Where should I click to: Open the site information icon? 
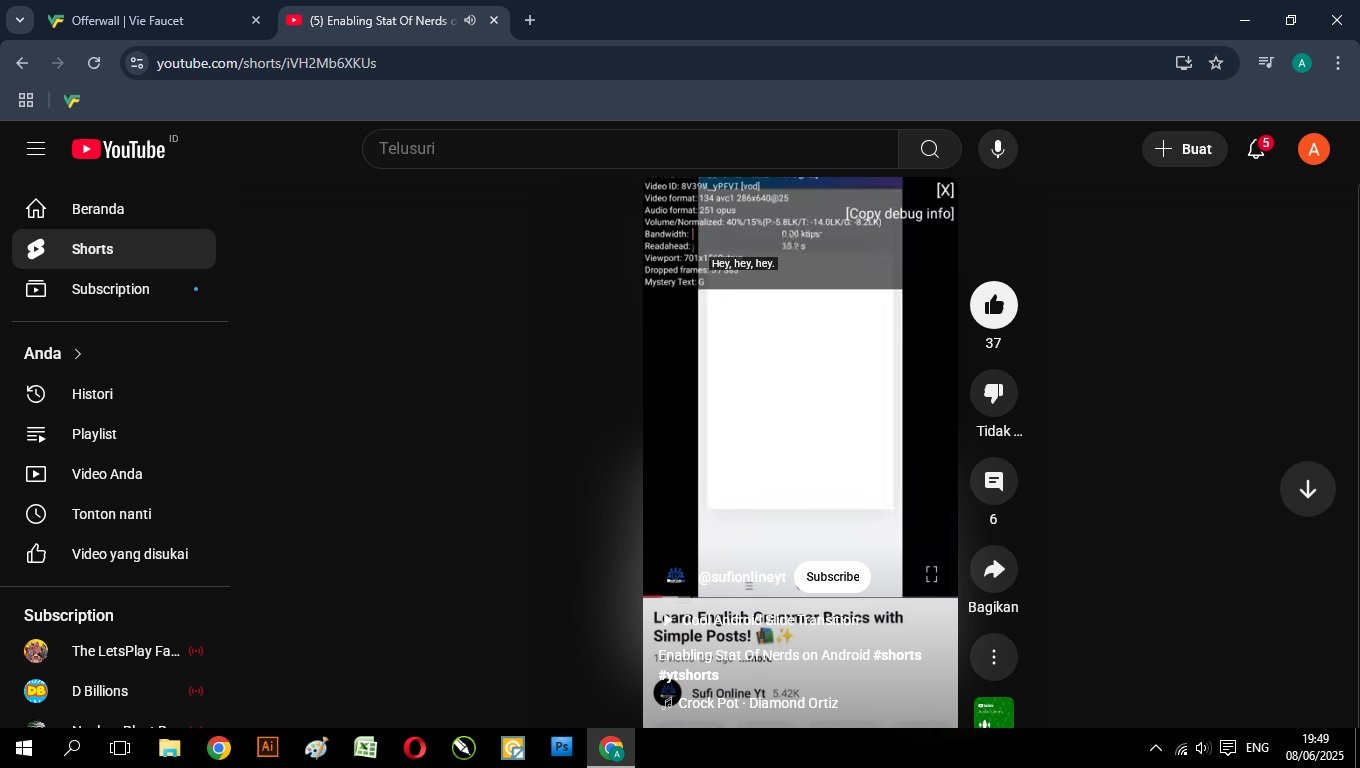pyautogui.click(x=137, y=63)
